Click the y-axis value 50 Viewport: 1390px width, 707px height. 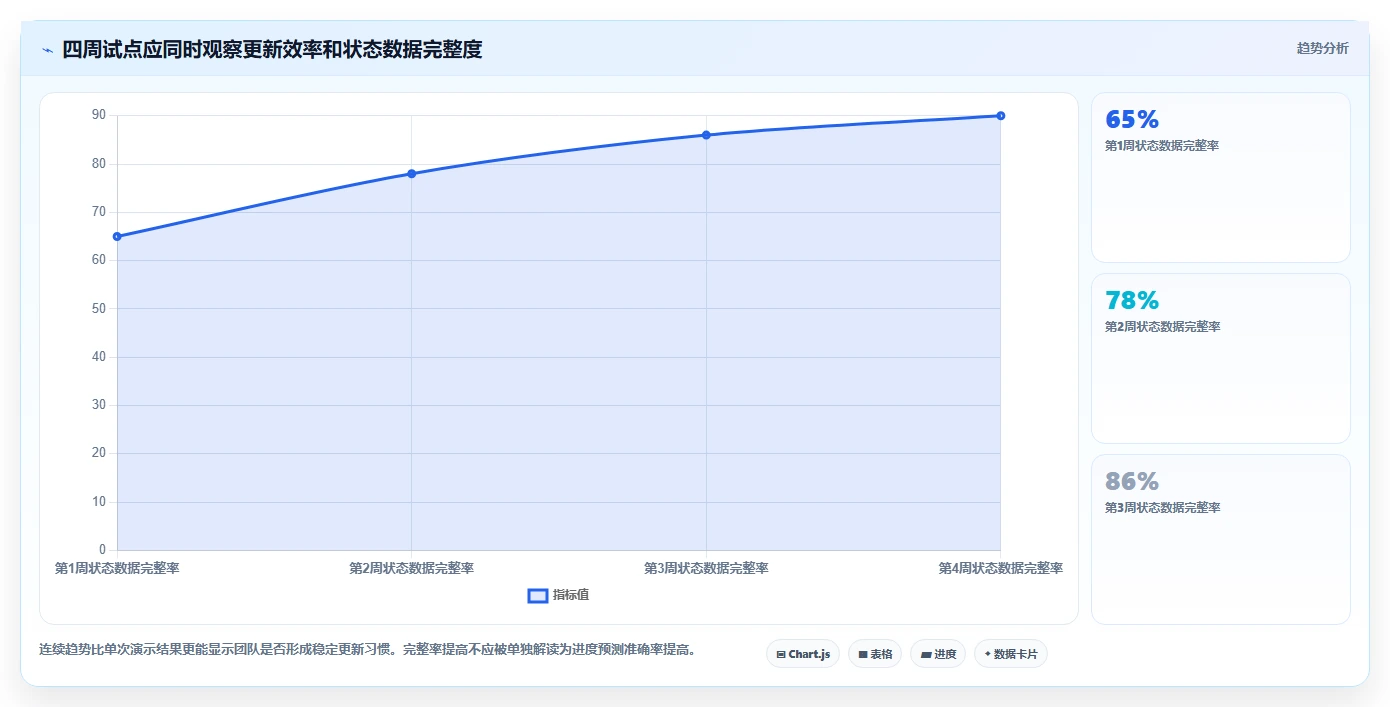[x=99, y=308]
